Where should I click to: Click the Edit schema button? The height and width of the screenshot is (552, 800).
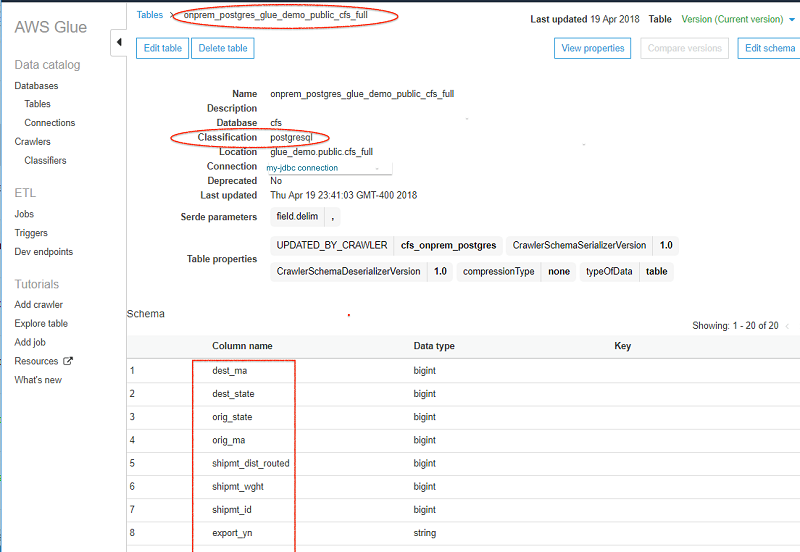769,48
